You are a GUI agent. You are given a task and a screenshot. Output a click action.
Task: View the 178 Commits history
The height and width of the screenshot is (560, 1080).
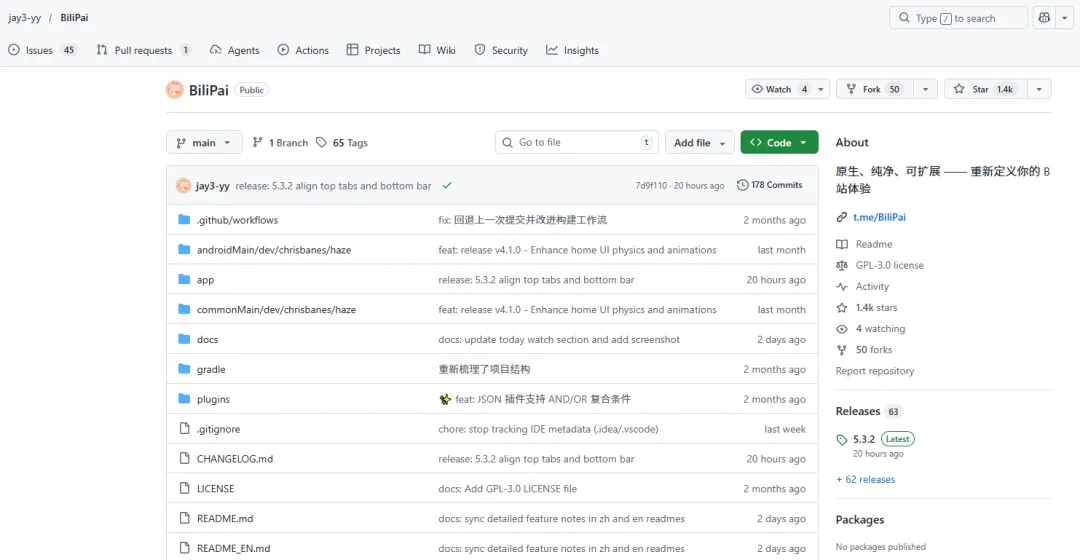click(769, 185)
